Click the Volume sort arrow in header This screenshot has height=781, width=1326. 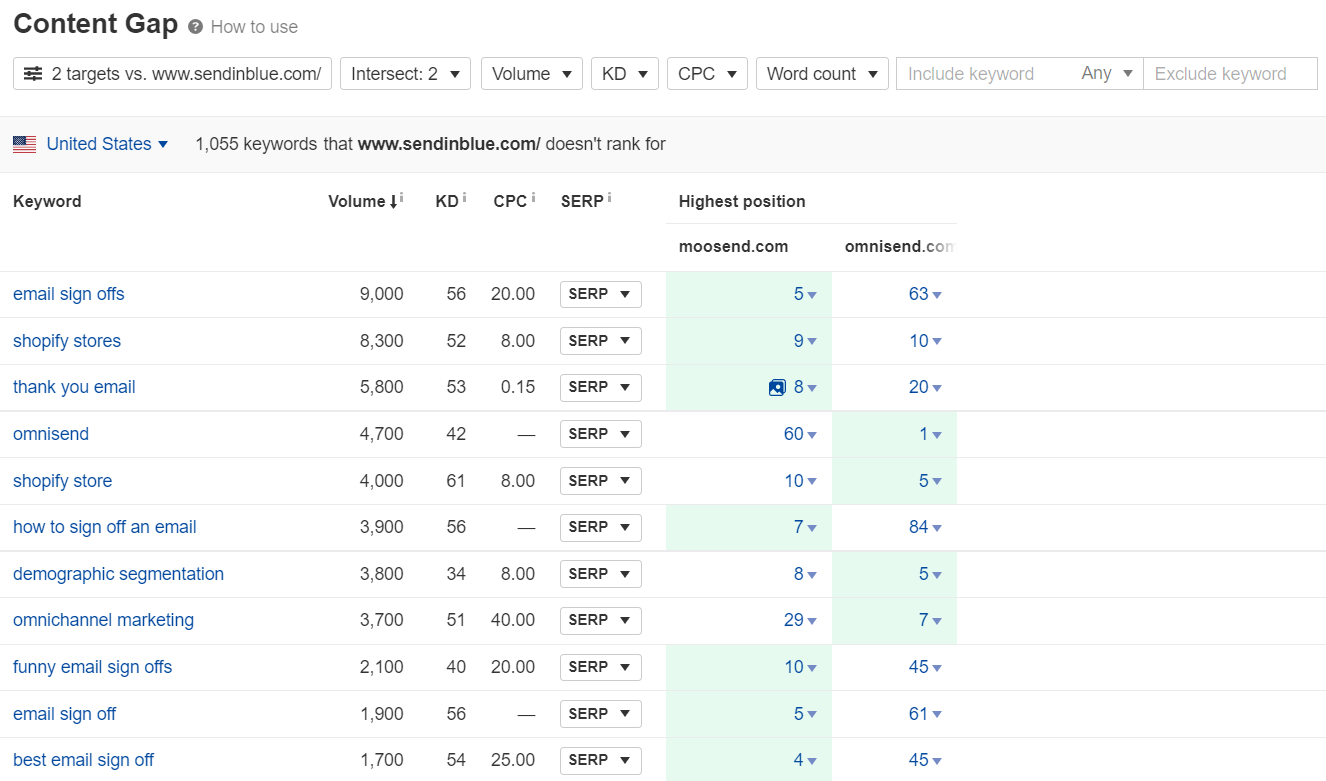393,202
